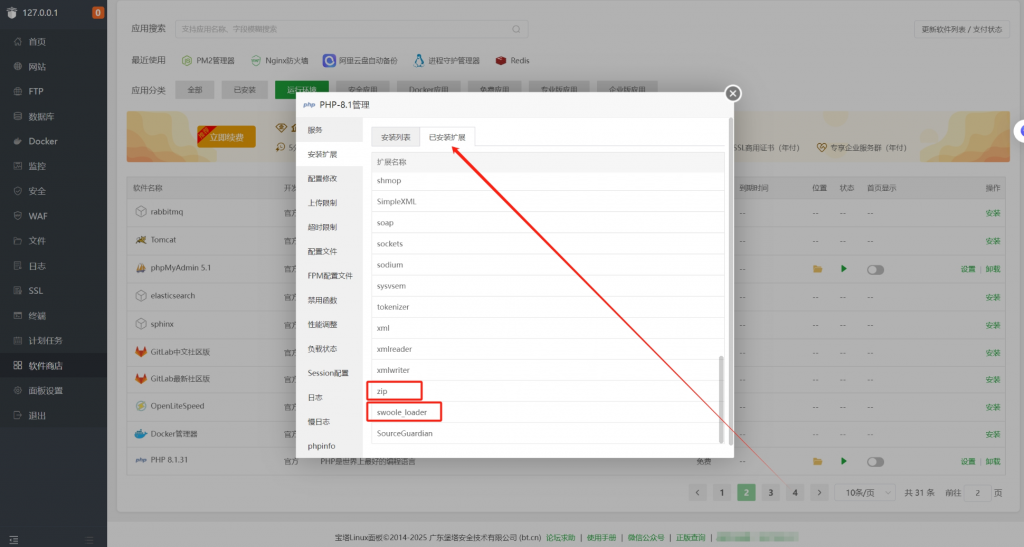Open the 终端 terminal sidebar item

37,315
